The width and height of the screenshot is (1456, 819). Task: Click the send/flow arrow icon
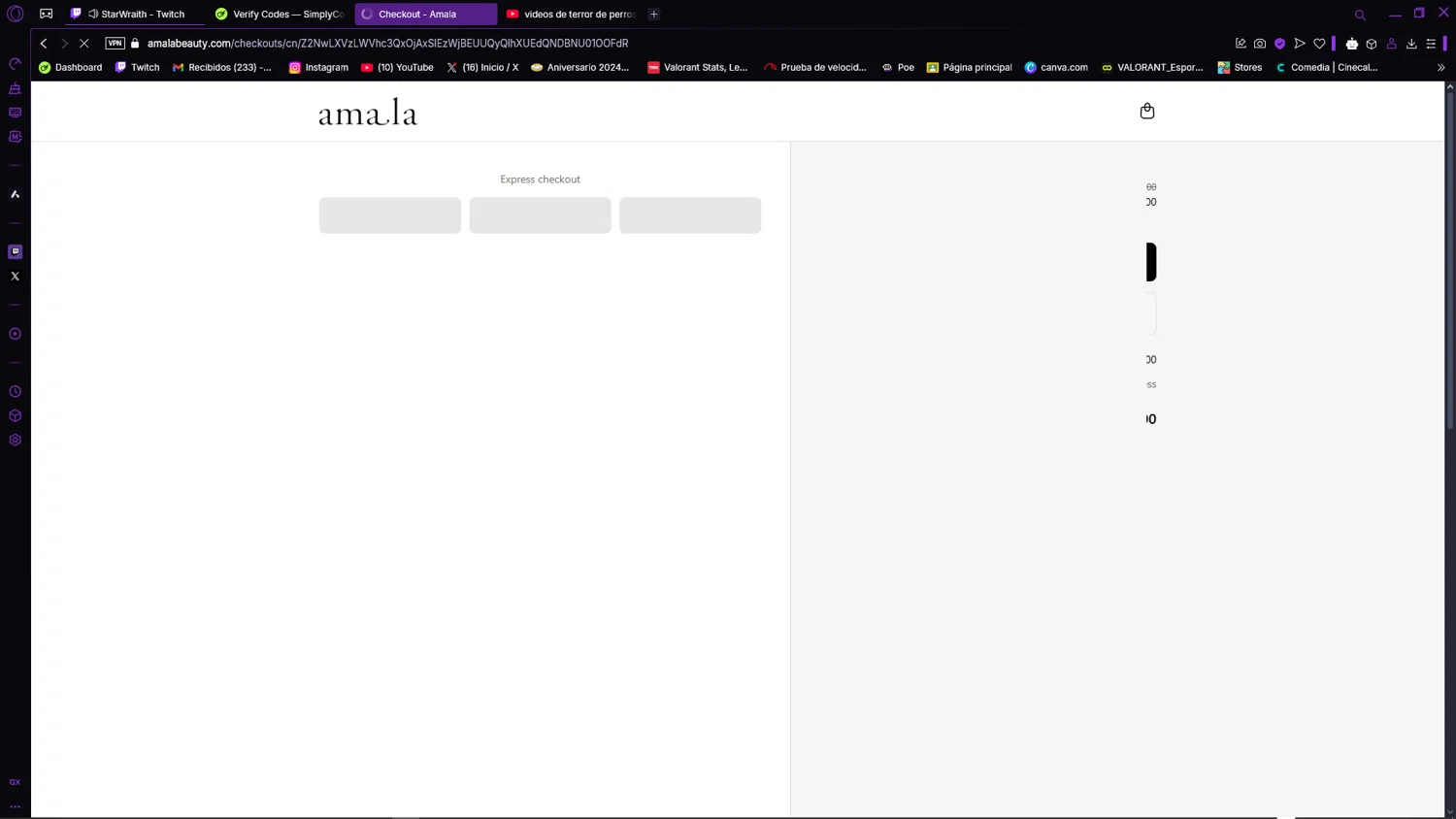1300,43
